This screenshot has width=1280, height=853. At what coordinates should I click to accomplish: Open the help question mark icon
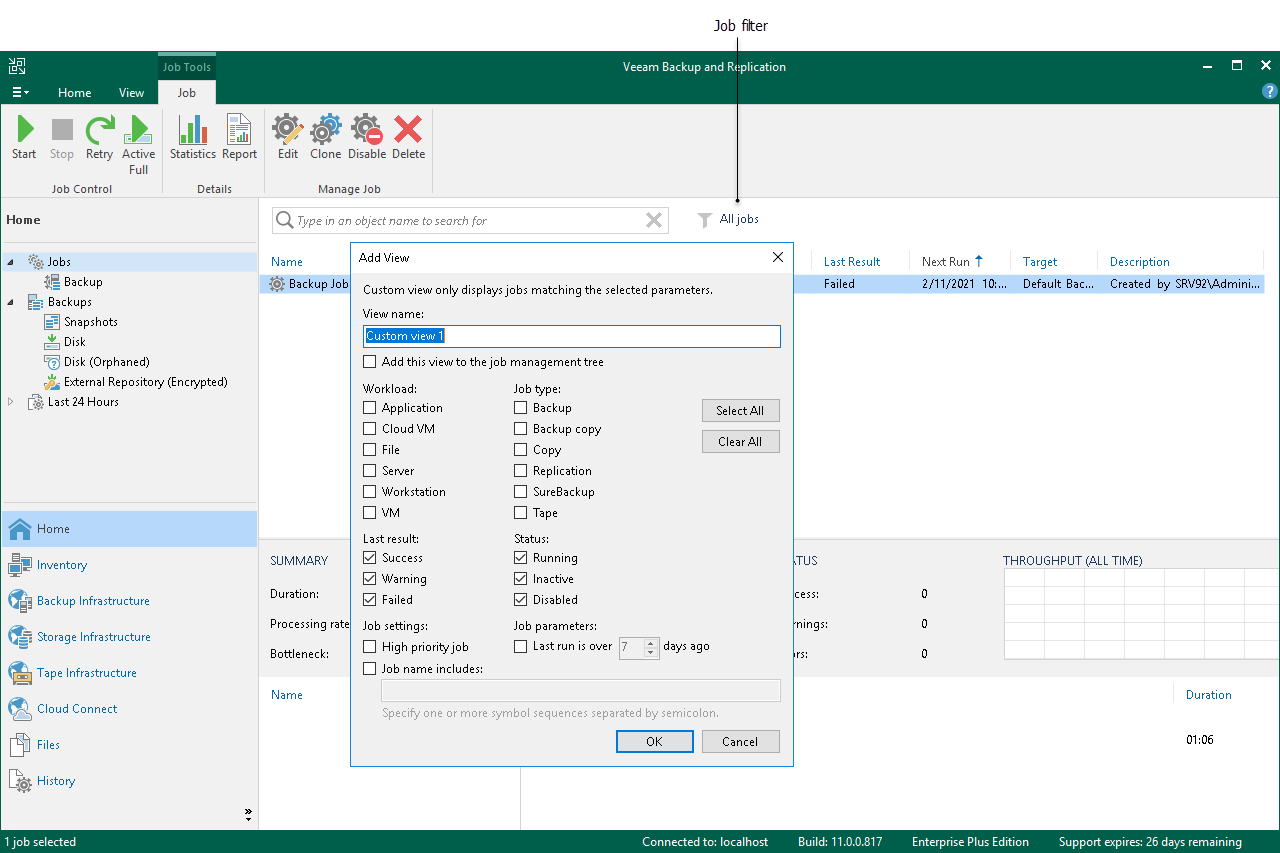(1270, 91)
